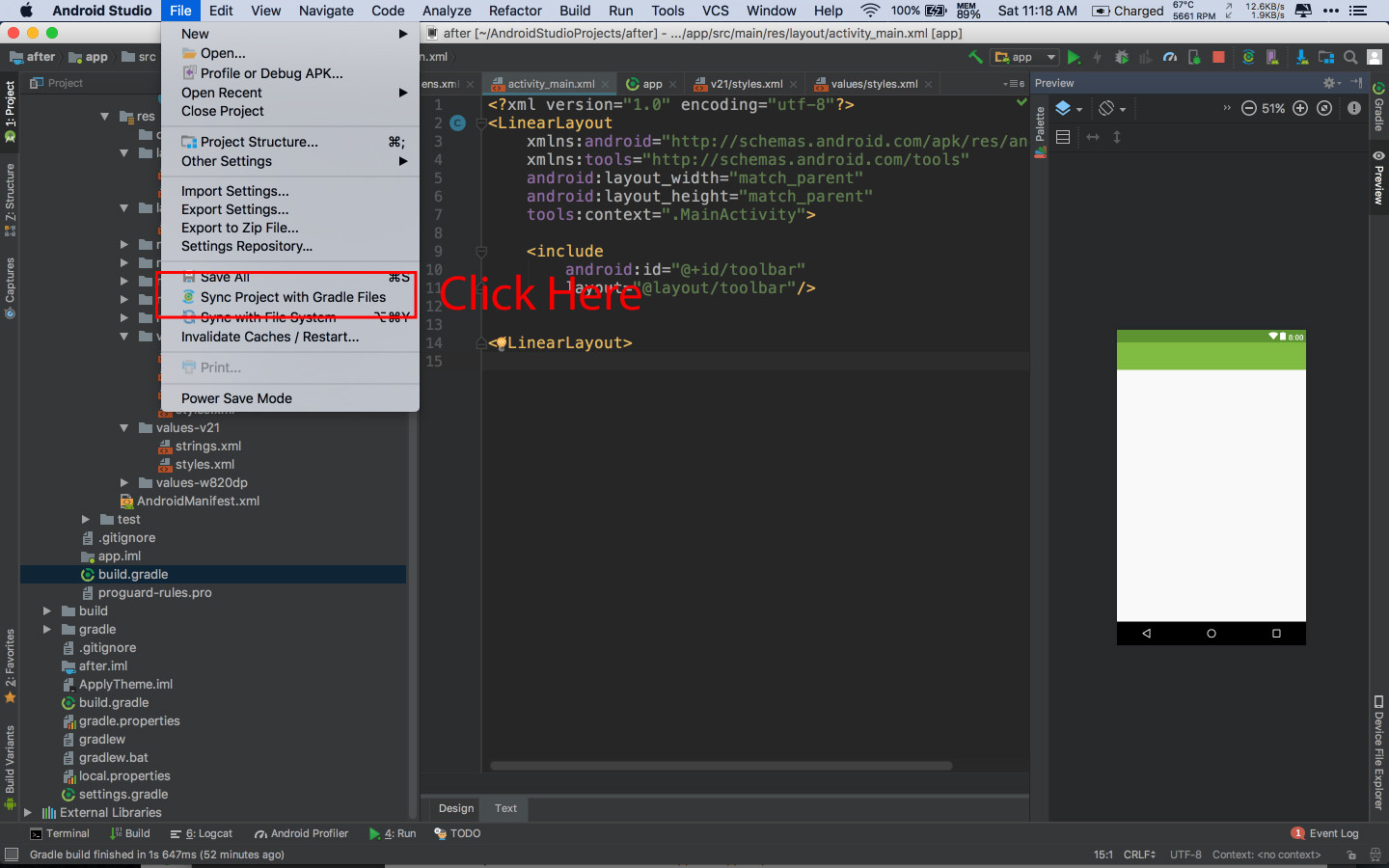The image size is (1389, 868).
Task: Open the app run configuration dropdown
Action: 1024,57
